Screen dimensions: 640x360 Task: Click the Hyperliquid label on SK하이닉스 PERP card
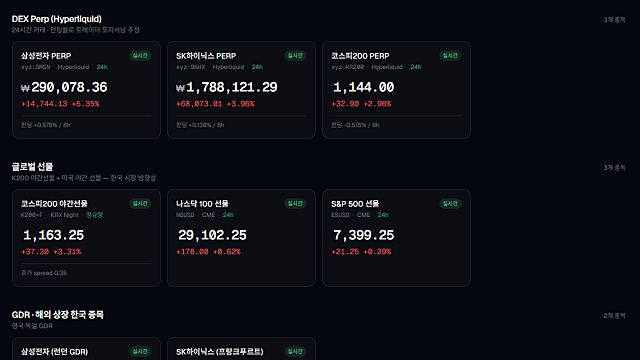pyautogui.click(x=228, y=67)
